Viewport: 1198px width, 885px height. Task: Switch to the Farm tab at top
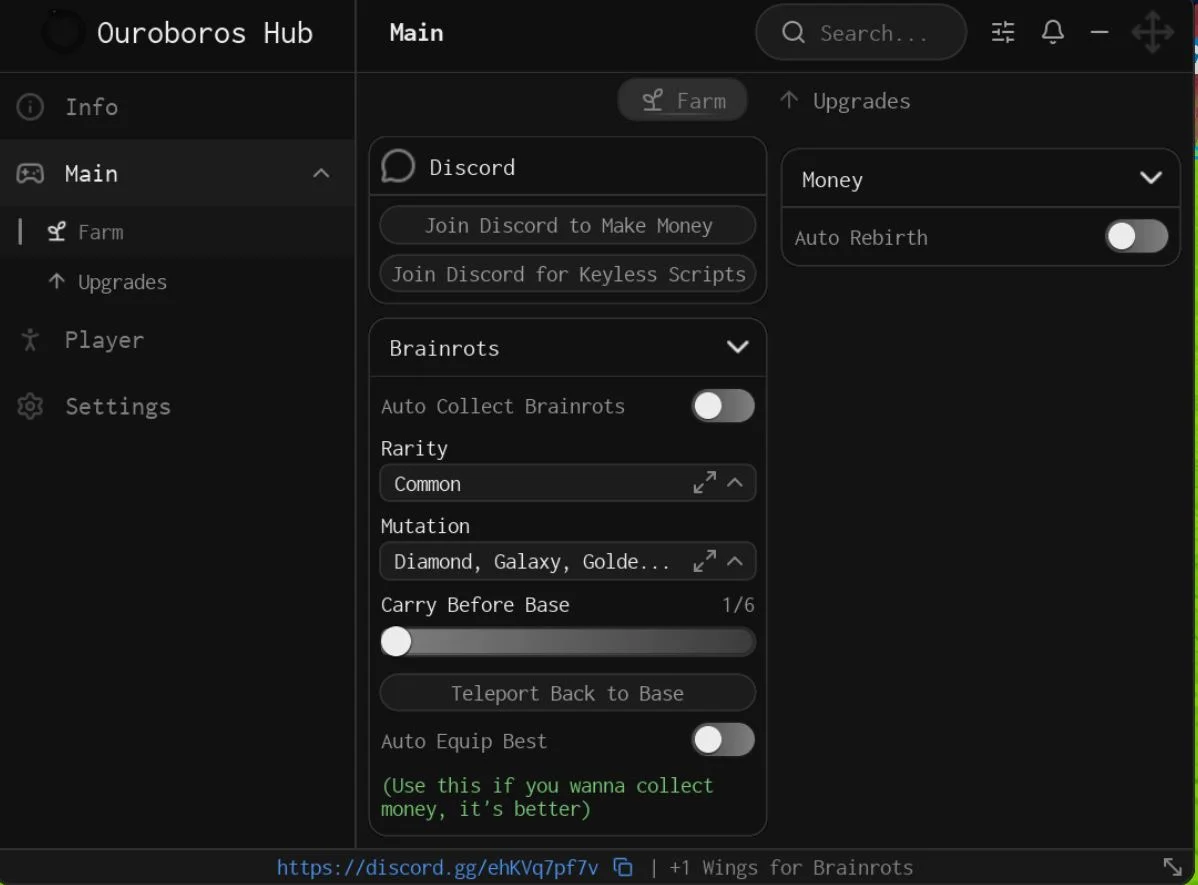pos(682,99)
